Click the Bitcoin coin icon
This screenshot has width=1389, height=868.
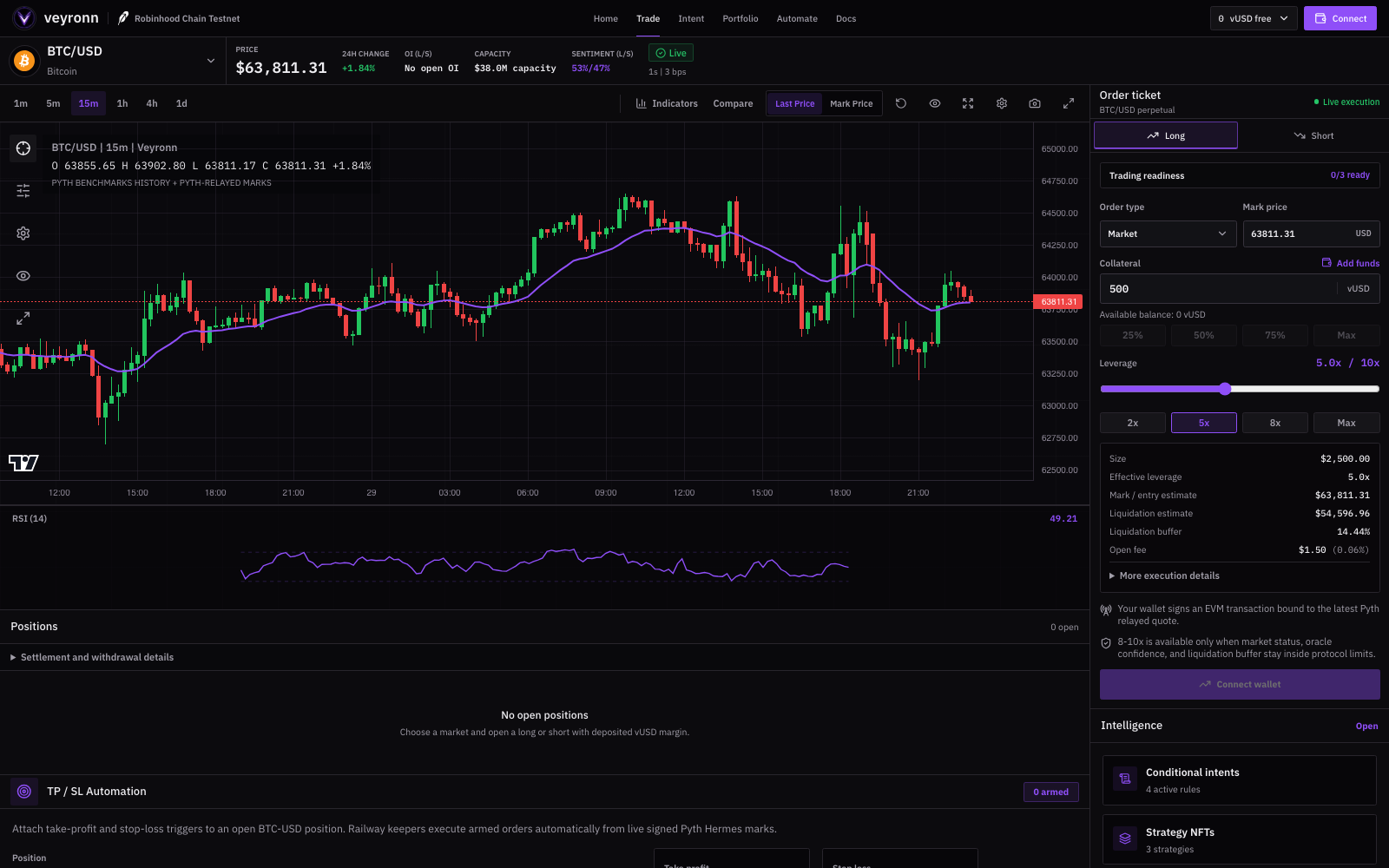(24, 61)
